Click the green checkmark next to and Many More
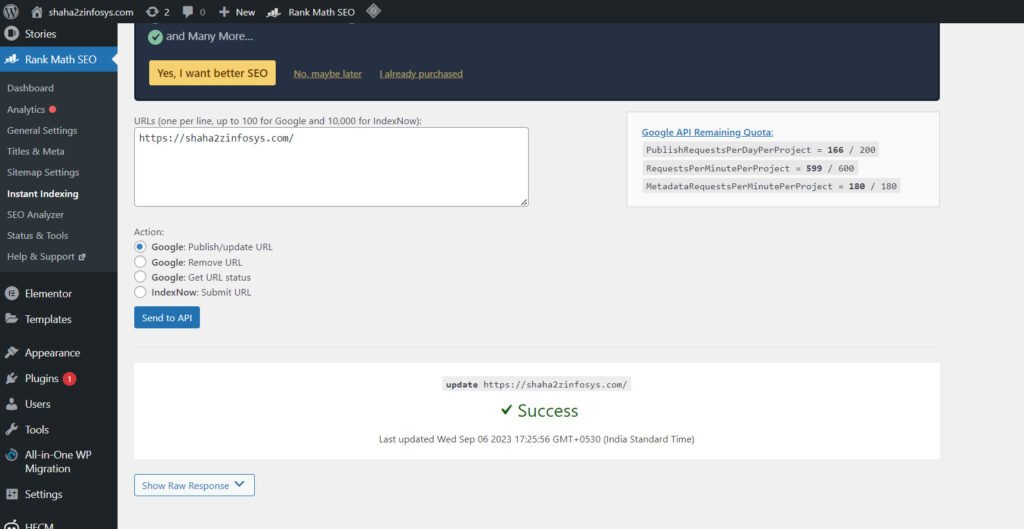Viewport: 1024px width, 529px height. tap(155, 37)
